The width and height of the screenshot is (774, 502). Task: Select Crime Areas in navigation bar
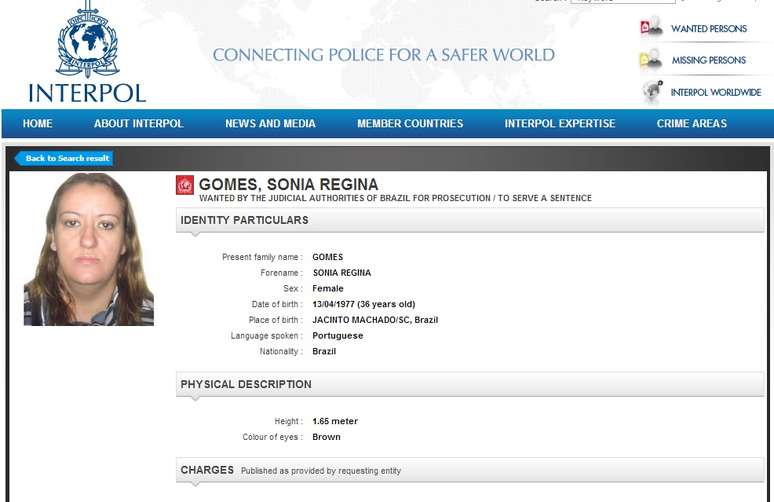pyautogui.click(x=691, y=124)
